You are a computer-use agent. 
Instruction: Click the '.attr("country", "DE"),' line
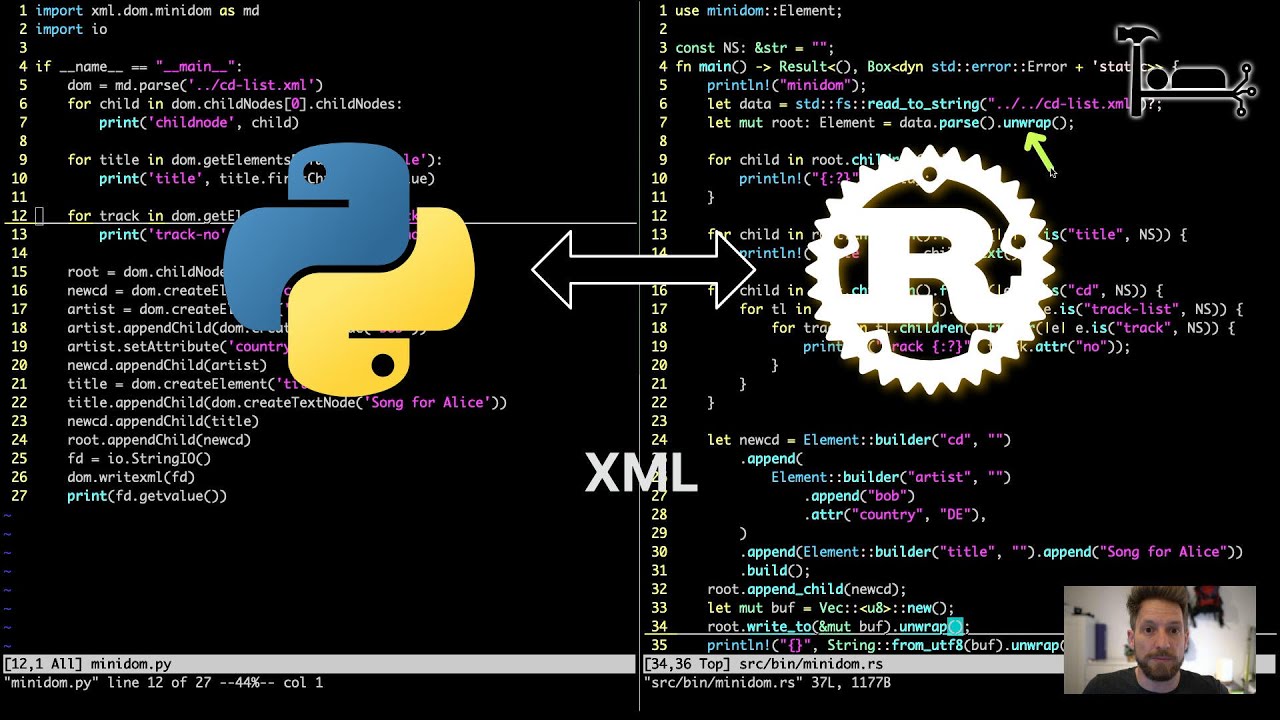tap(895, 515)
